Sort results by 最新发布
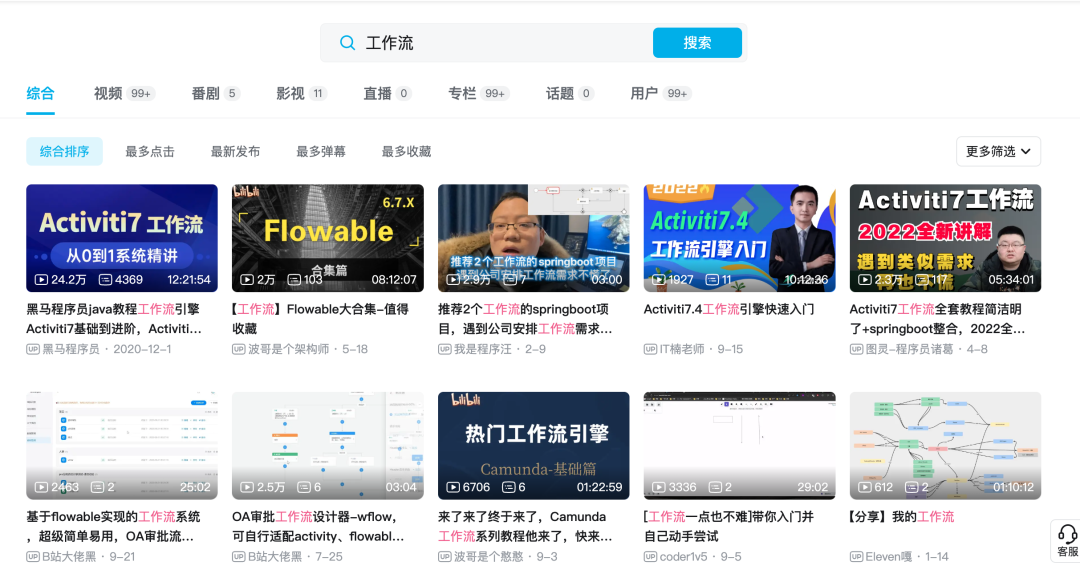1080x570 pixels. [235, 151]
